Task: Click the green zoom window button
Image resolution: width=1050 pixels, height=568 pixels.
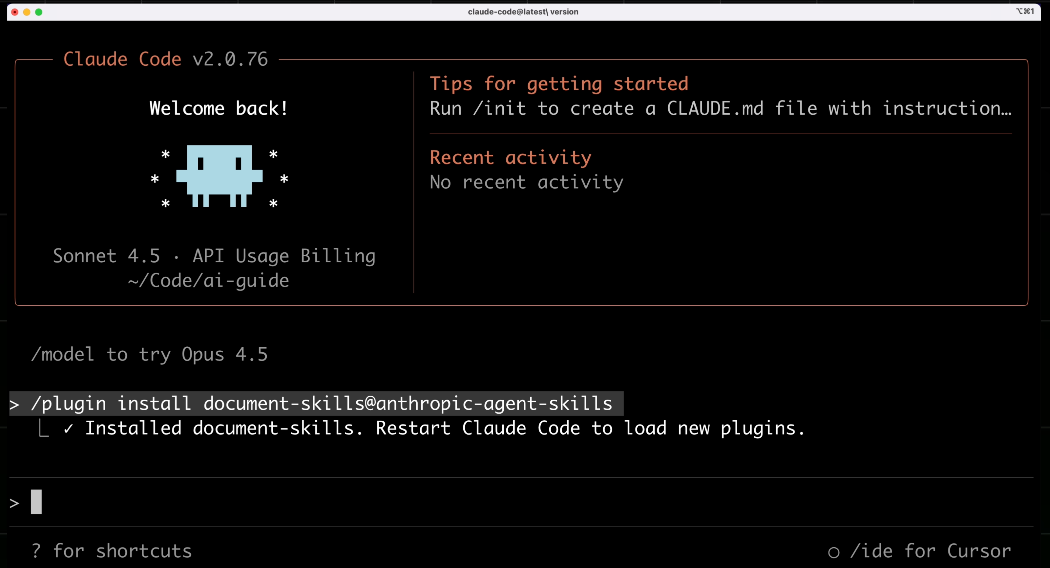Action: pos(39,12)
